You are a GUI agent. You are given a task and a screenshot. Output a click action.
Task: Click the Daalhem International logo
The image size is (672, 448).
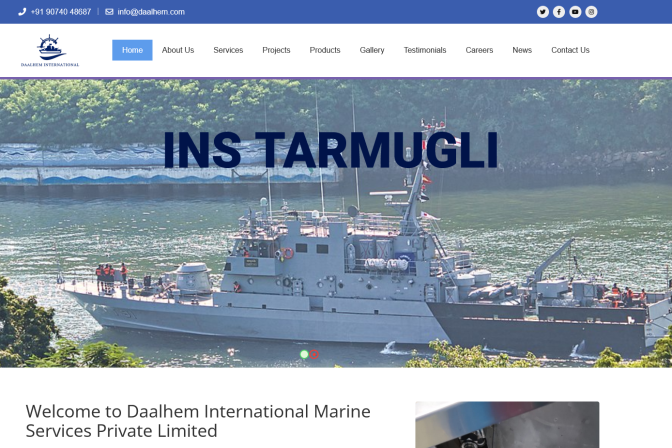click(x=50, y=51)
